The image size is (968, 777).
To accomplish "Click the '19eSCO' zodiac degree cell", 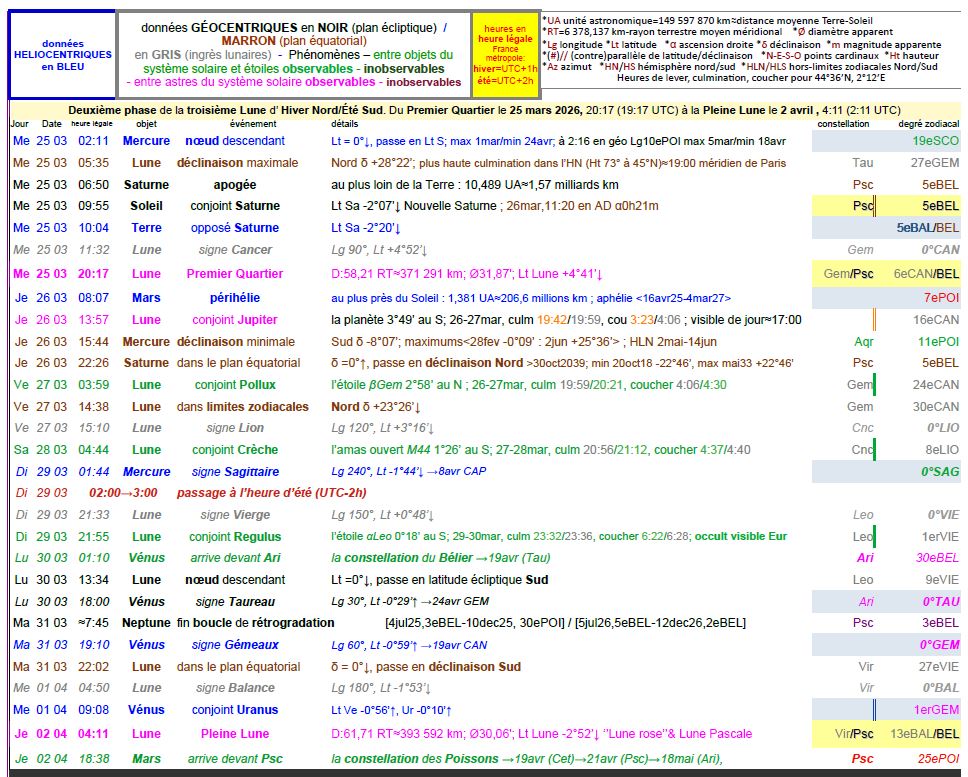I will 935,141.
